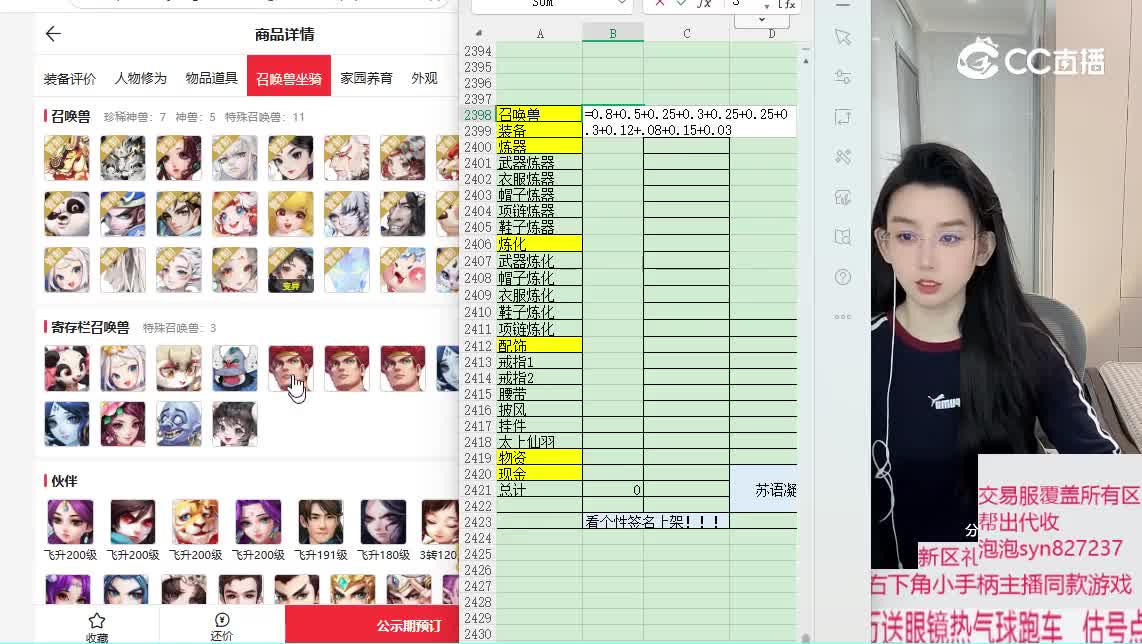Click the 收藏 star icon

(97, 621)
